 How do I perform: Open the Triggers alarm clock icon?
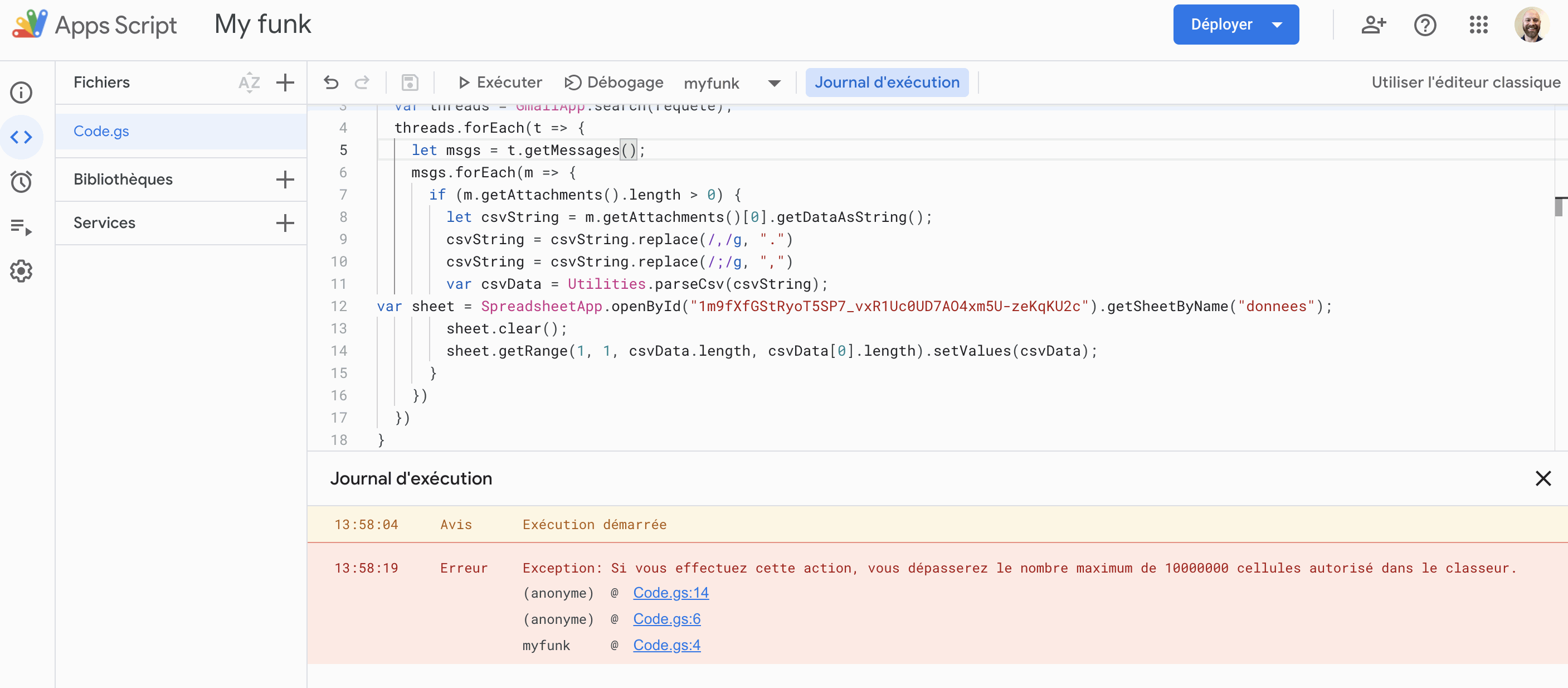(x=21, y=181)
